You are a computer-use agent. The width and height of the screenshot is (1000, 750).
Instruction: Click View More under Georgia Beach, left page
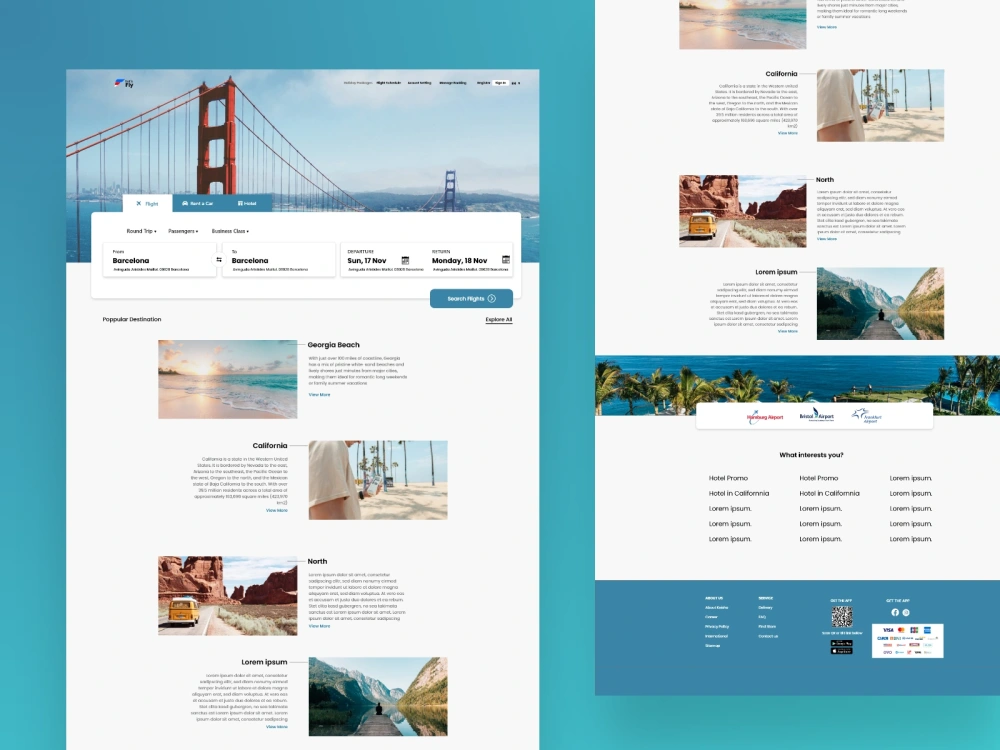320,395
